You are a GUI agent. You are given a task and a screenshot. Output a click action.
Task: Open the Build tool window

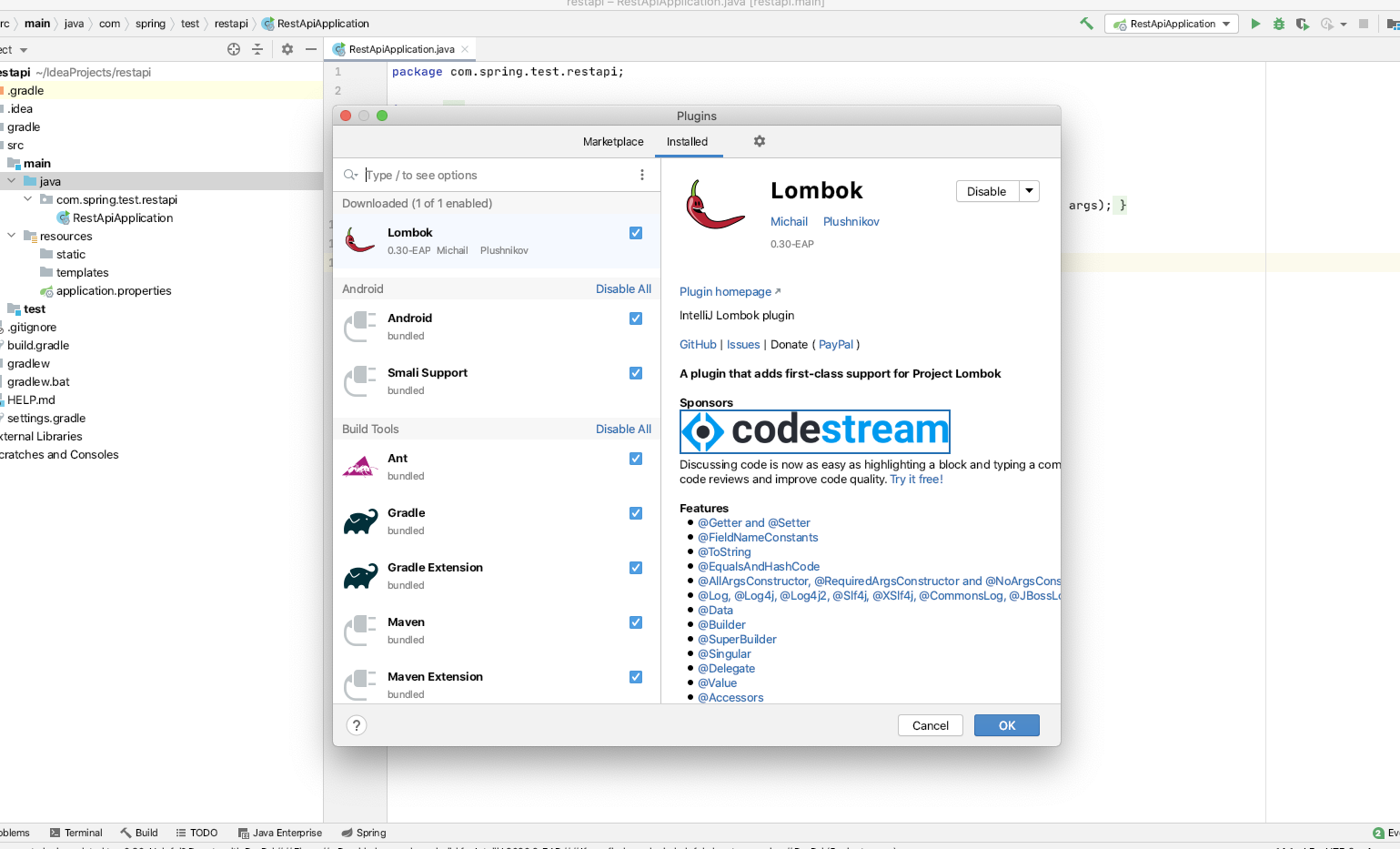click(x=139, y=833)
